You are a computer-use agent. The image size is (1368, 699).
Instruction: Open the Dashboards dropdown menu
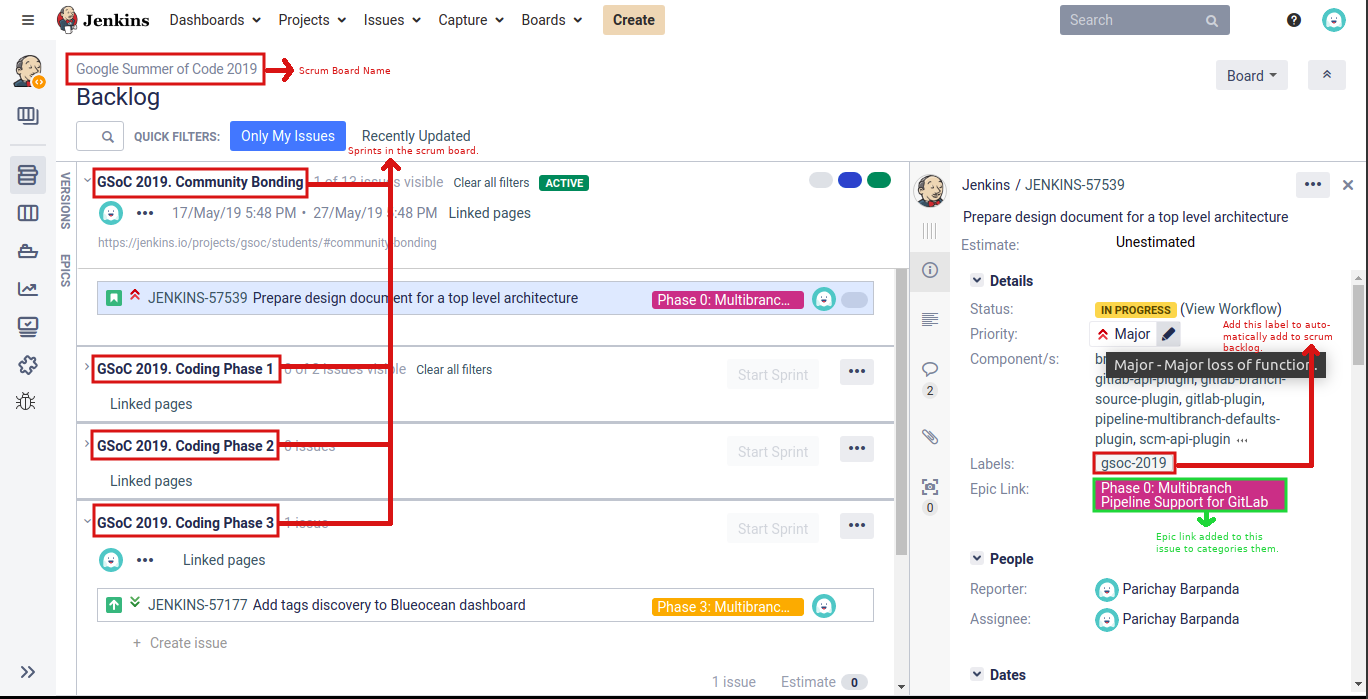pos(215,20)
